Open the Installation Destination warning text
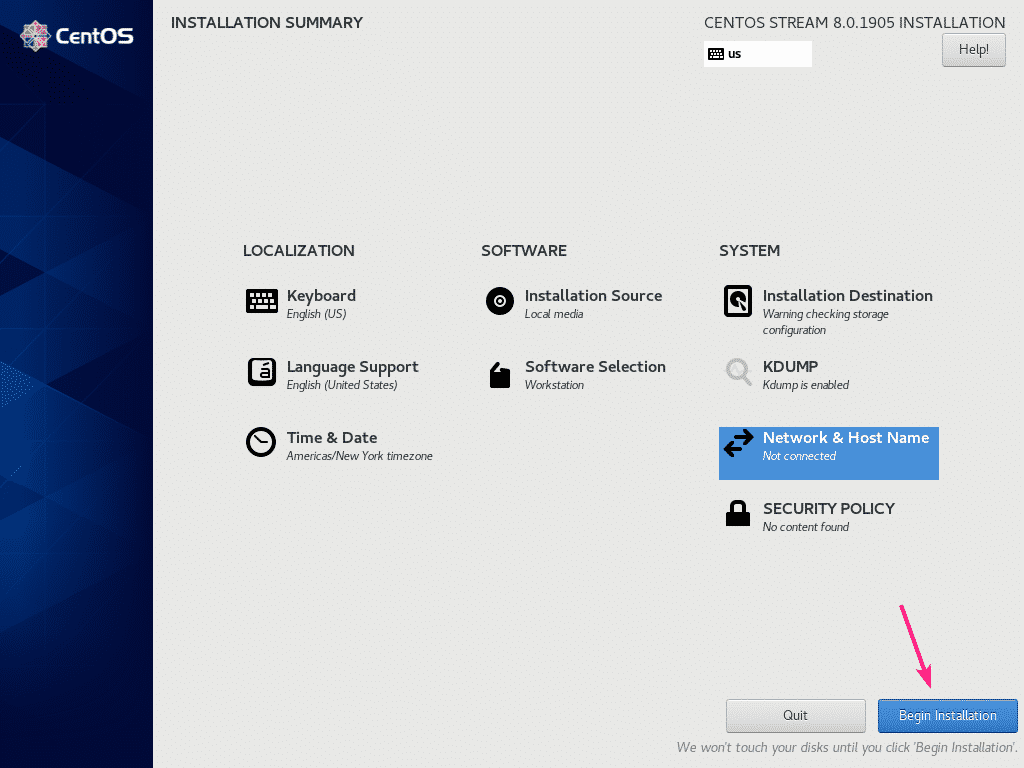The height and width of the screenshot is (768, 1024). (x=825, y=322)
